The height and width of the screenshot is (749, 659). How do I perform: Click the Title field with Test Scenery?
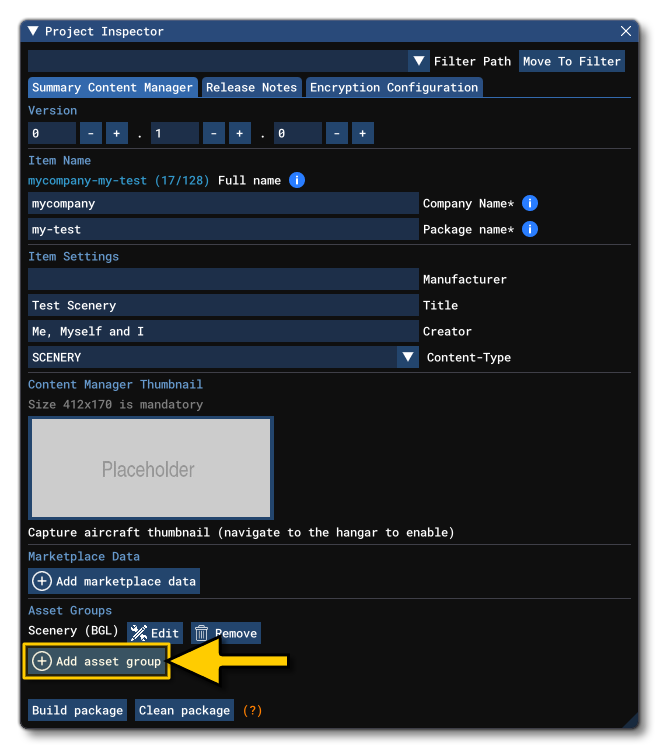point(223,305)
